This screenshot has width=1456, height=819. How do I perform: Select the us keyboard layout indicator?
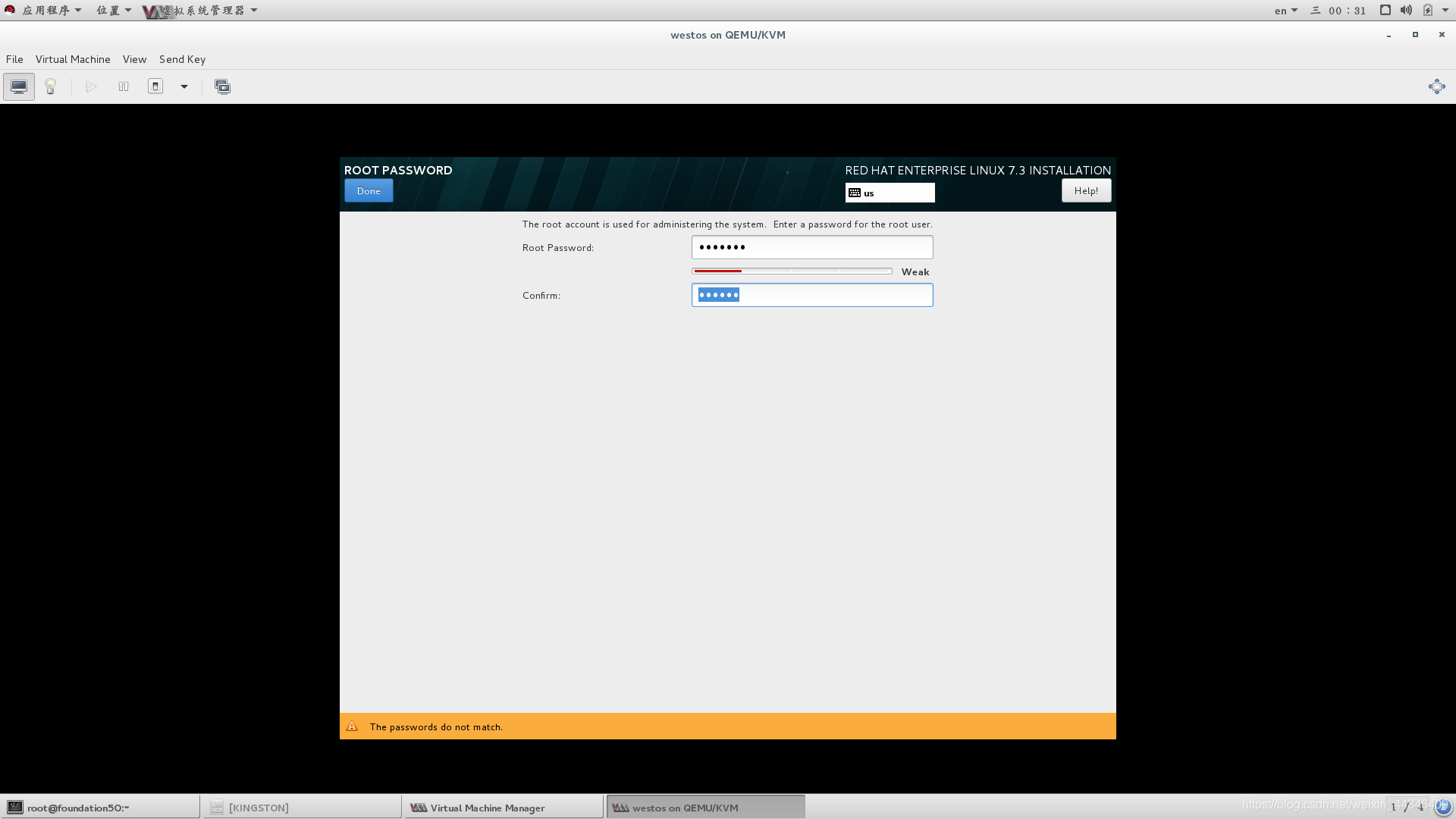pos(890,193)
